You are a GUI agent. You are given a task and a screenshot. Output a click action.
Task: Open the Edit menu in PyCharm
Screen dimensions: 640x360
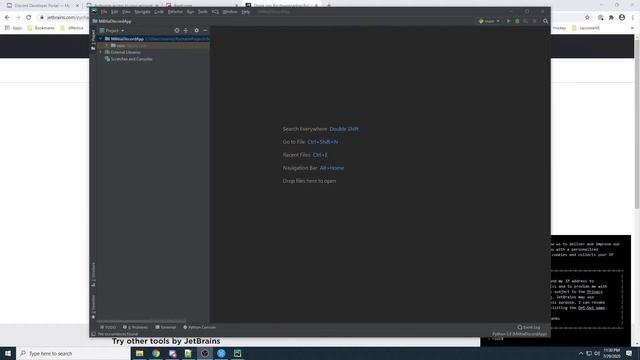115,12
